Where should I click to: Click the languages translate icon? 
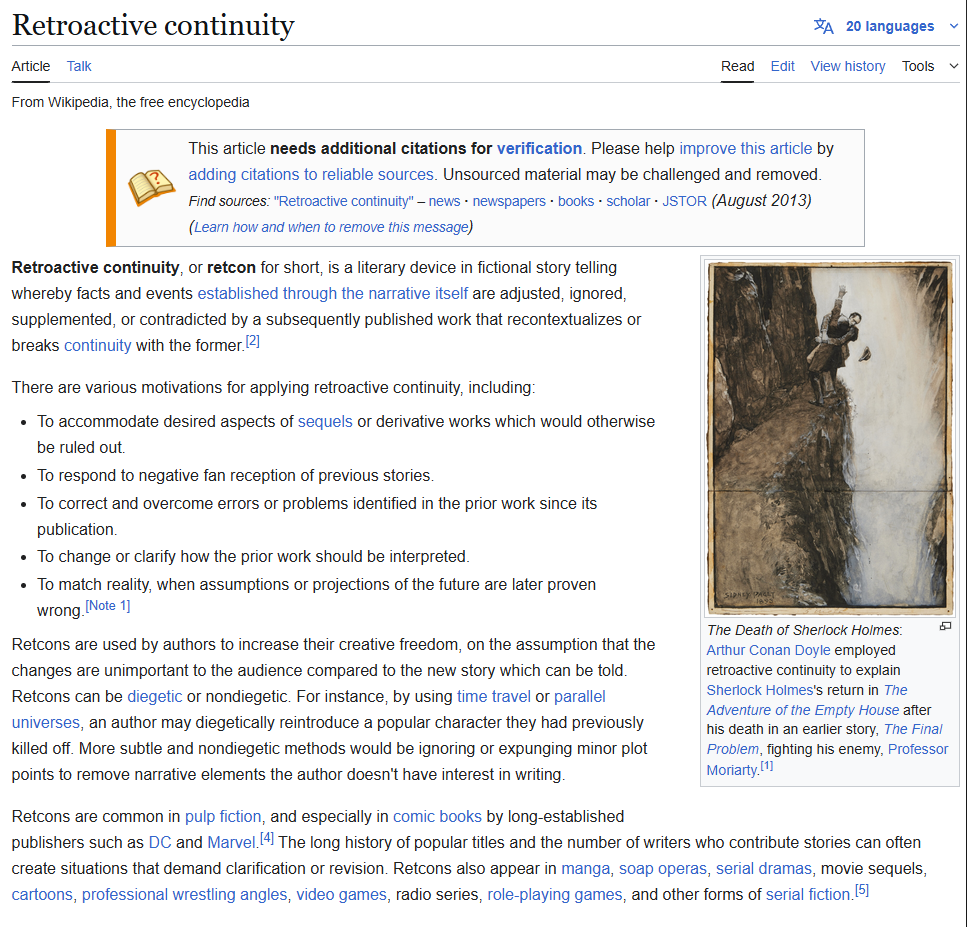pyautogui.click(x=823, y=27)
